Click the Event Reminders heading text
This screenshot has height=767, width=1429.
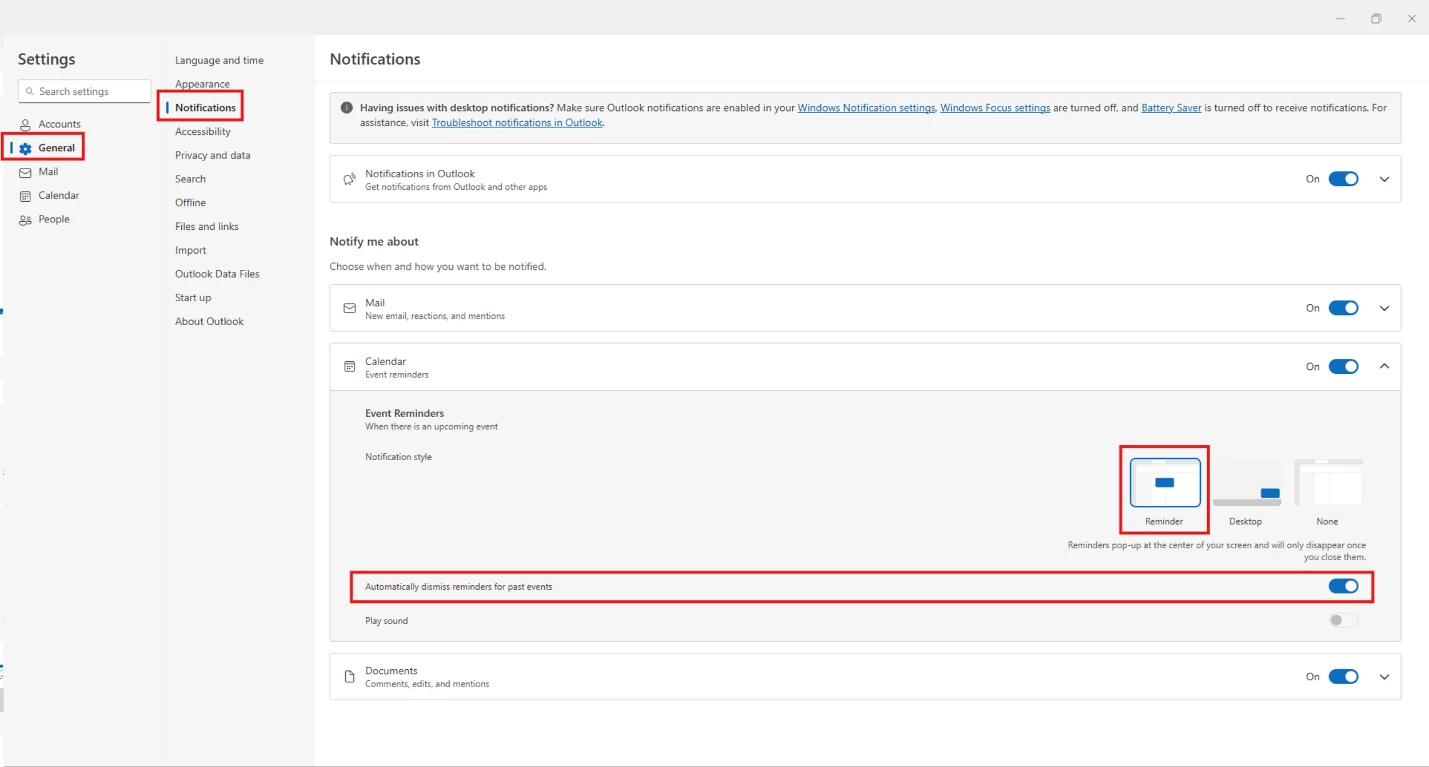[405, 413]
